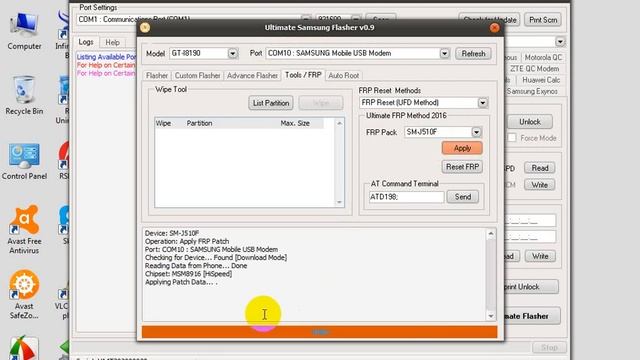Click the log output scroll down arrow
The width and height of the screenshot is (640, 360).
click(x=491, y=316)
